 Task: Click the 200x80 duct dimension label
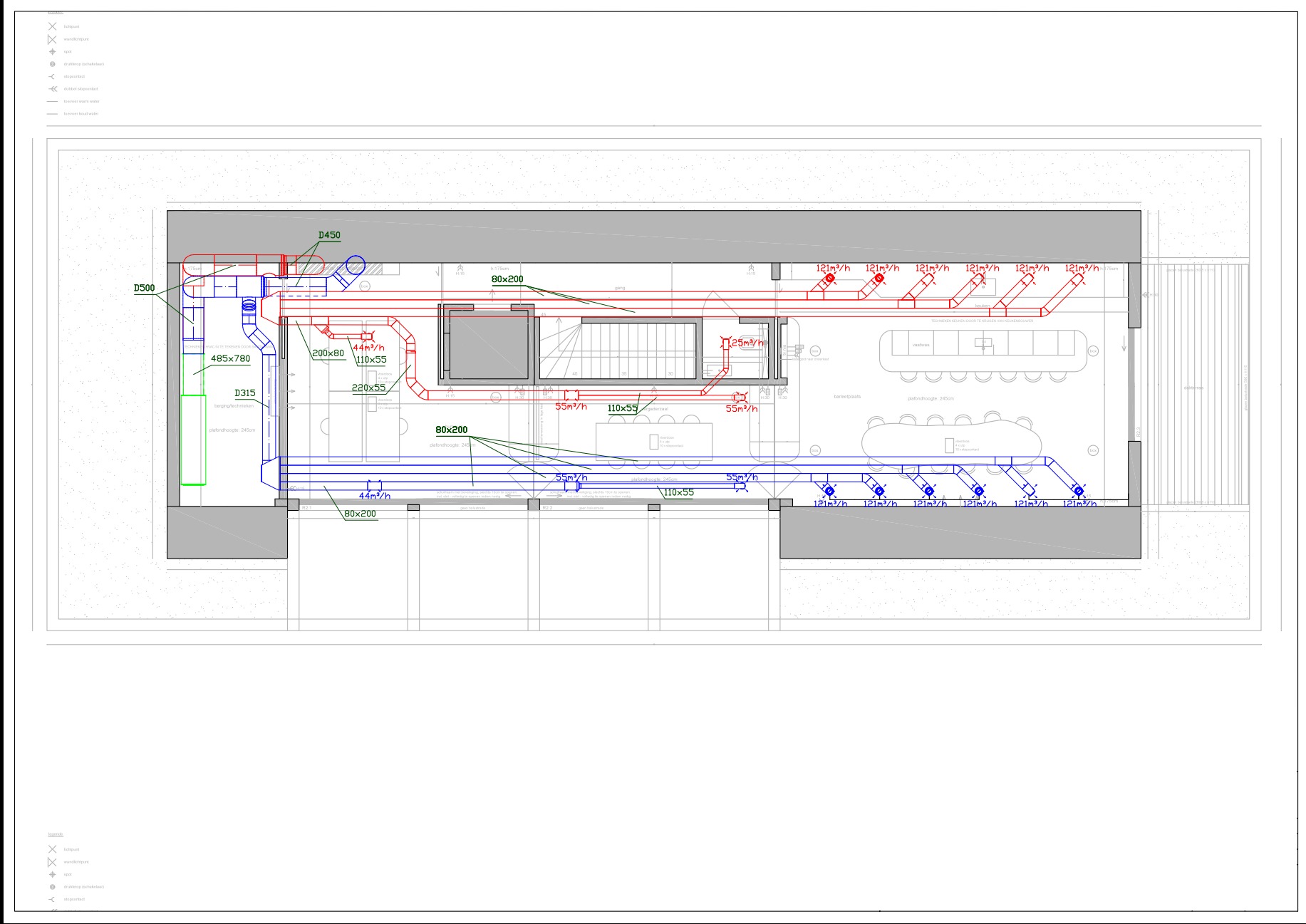click(328, 353)
